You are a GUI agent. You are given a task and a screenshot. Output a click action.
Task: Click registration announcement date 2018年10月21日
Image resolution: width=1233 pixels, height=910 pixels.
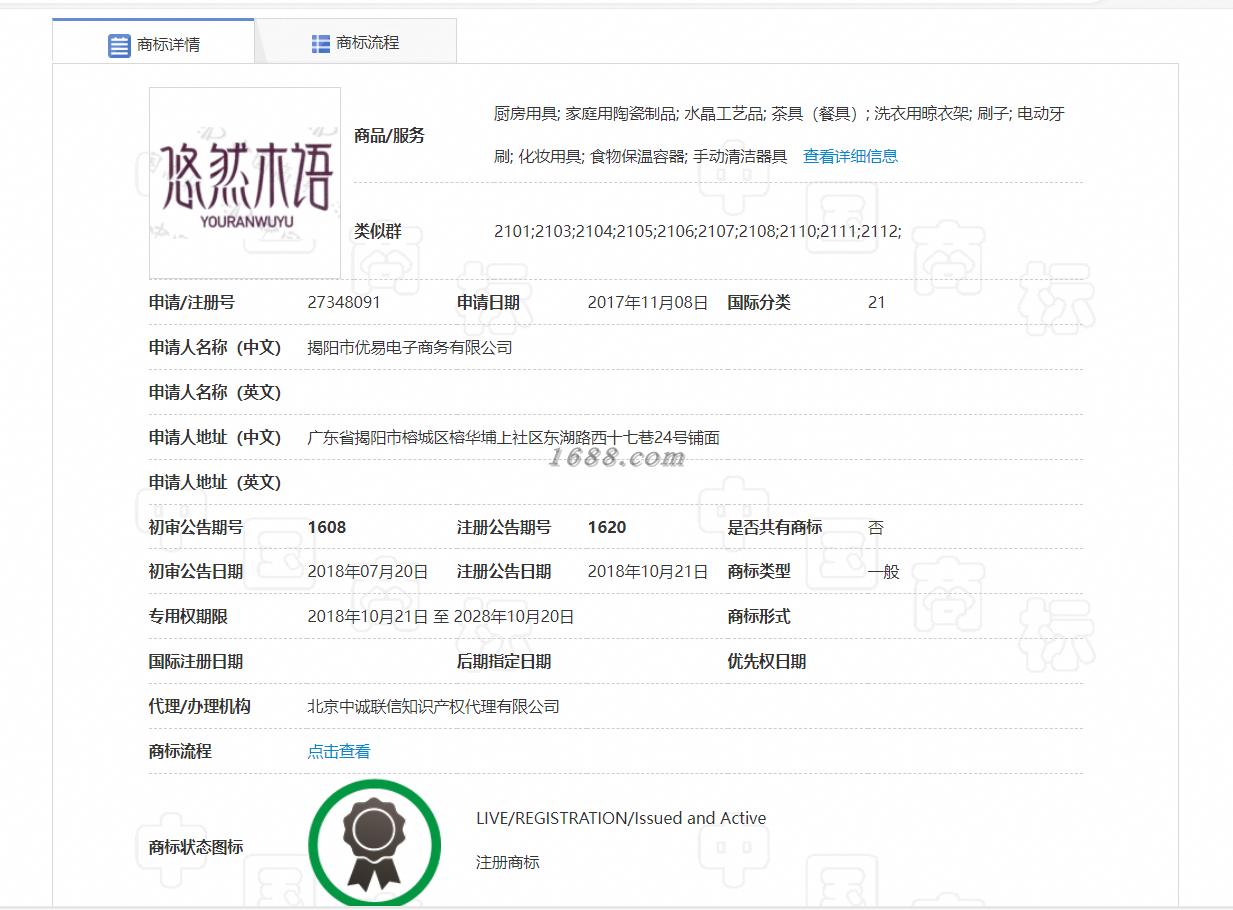tap(647, 572)
